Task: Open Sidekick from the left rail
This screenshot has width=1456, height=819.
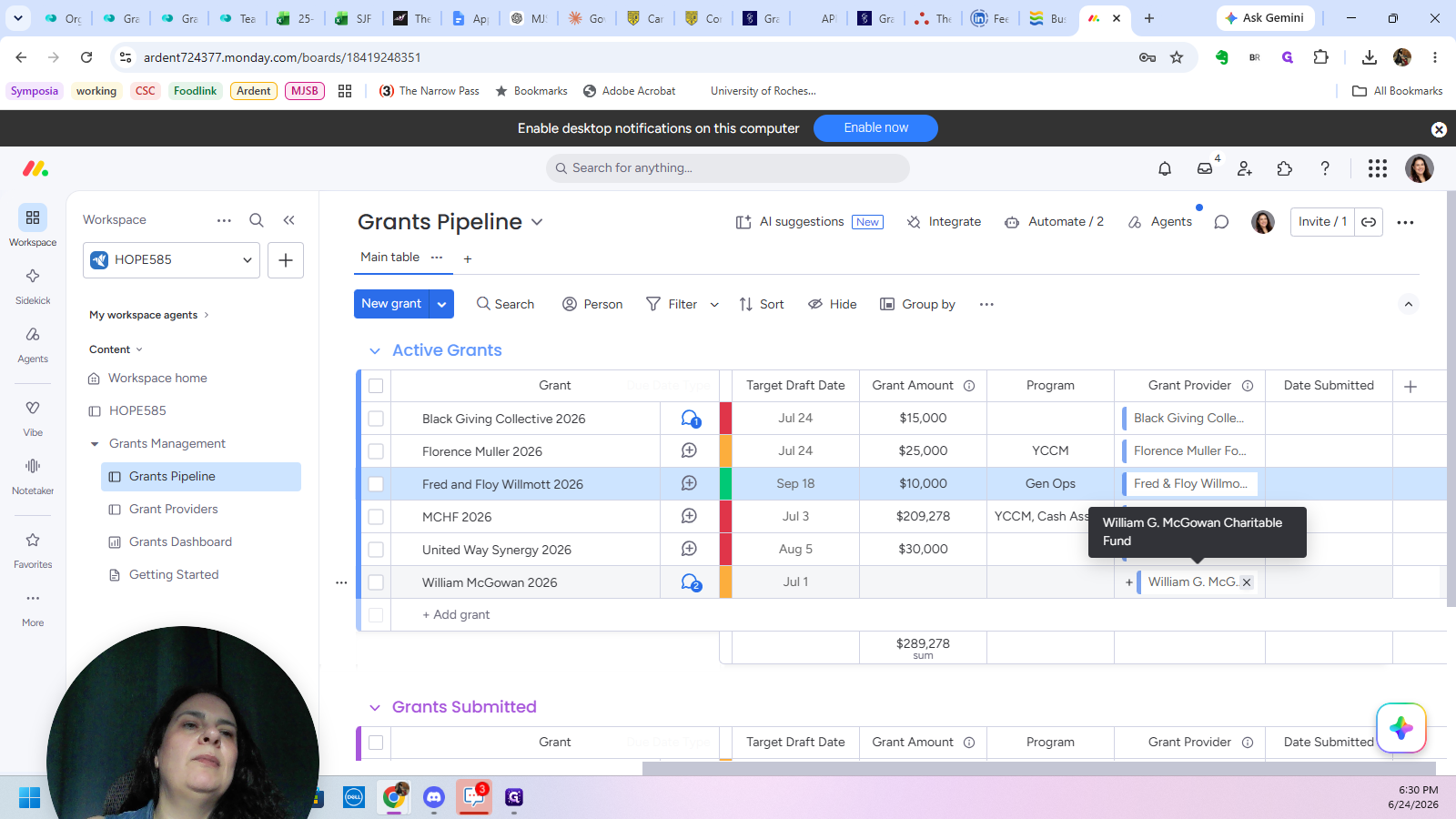Action: pyautogui.click(x=33, y=285)
